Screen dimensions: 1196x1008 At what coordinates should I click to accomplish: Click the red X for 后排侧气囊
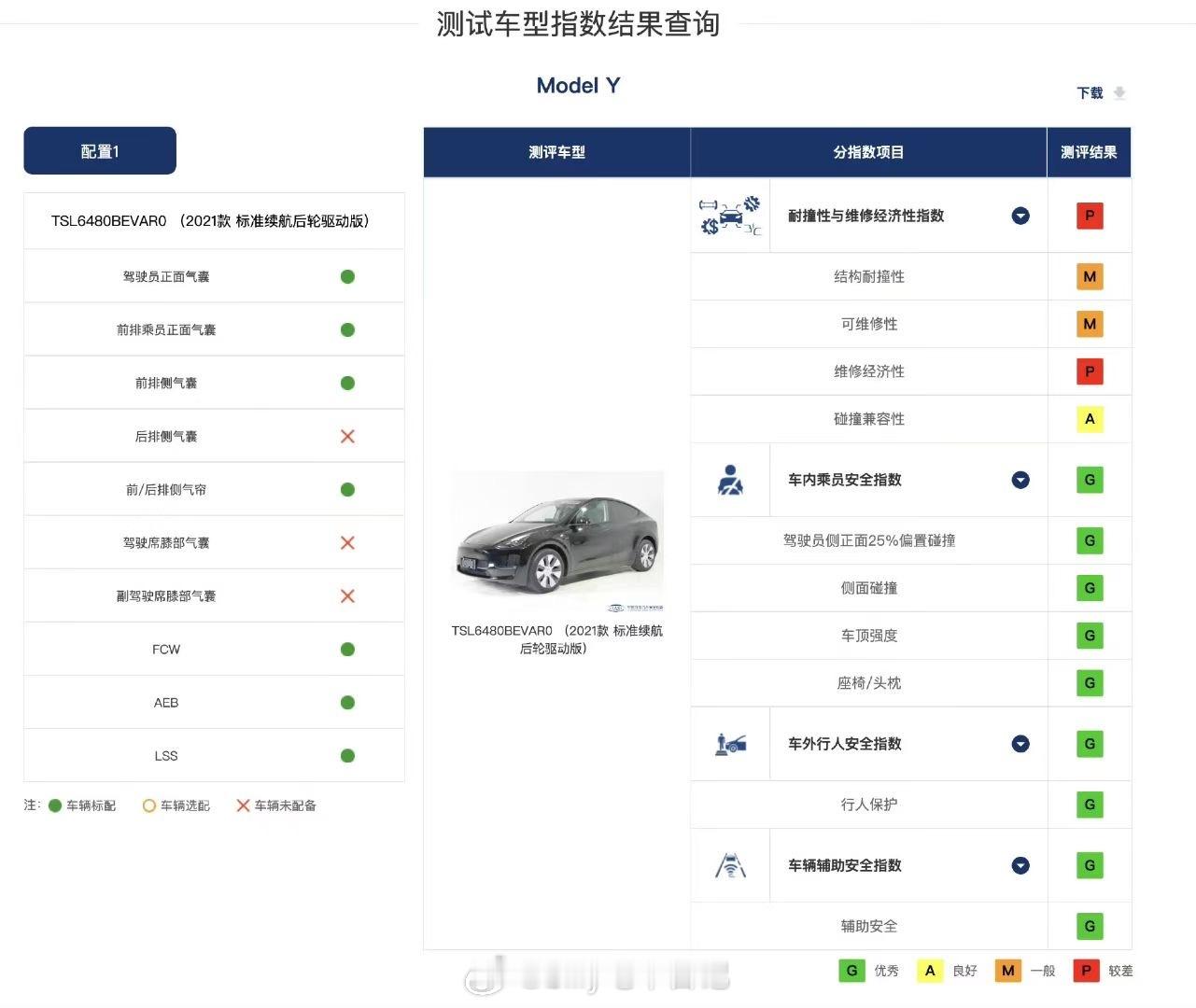pyautogui.click(x=347, y=436)
